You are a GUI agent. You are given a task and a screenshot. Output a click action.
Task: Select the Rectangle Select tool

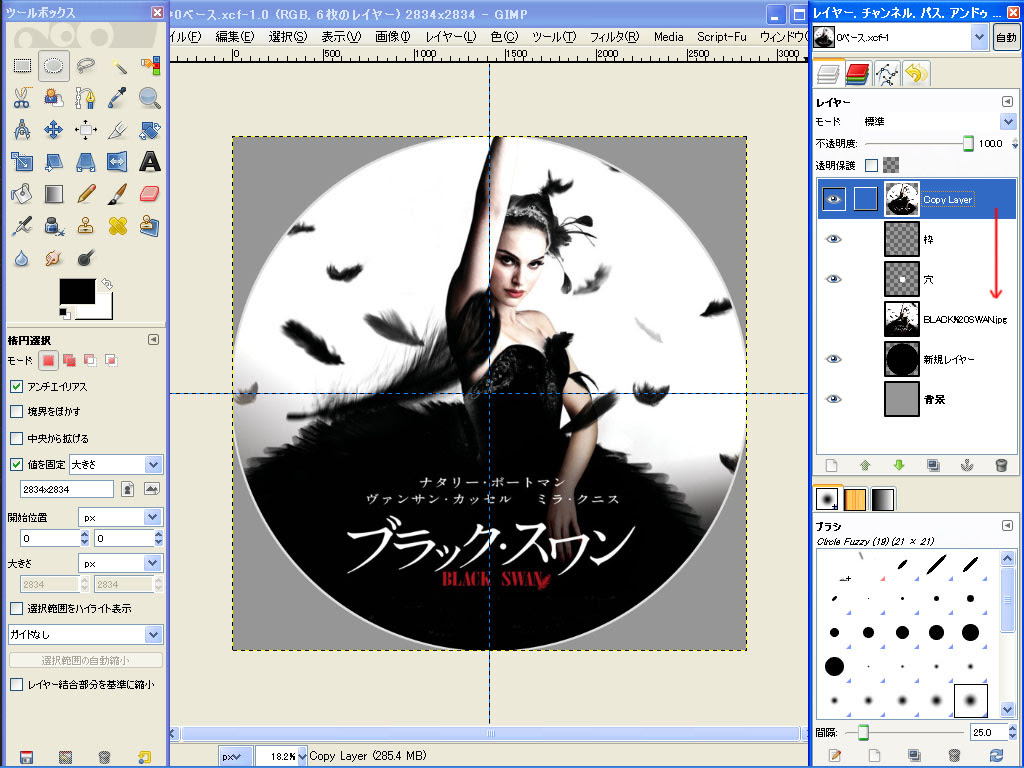click(x=22, y=65)
